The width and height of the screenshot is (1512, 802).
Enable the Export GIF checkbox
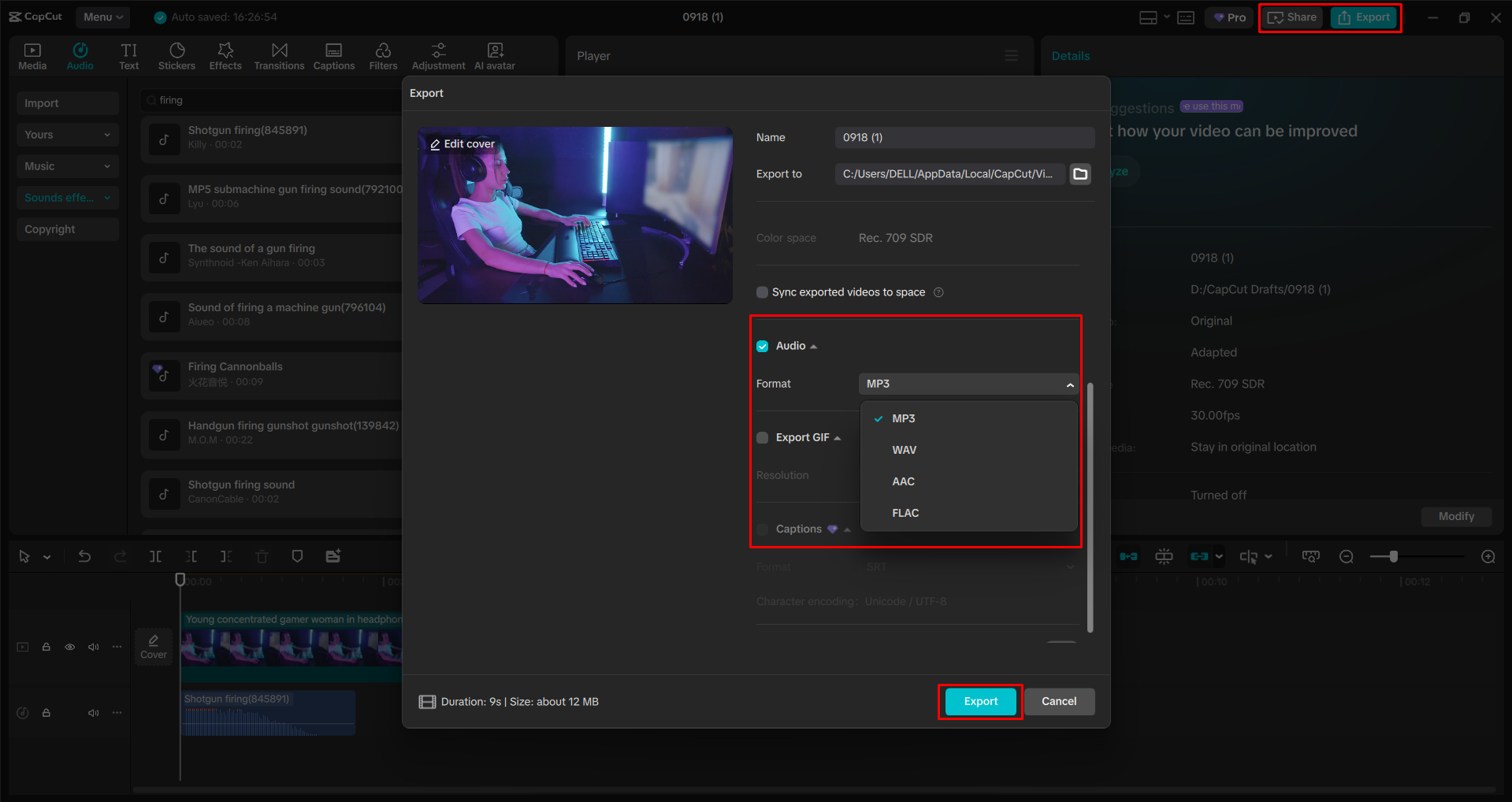tap(762, 437)
